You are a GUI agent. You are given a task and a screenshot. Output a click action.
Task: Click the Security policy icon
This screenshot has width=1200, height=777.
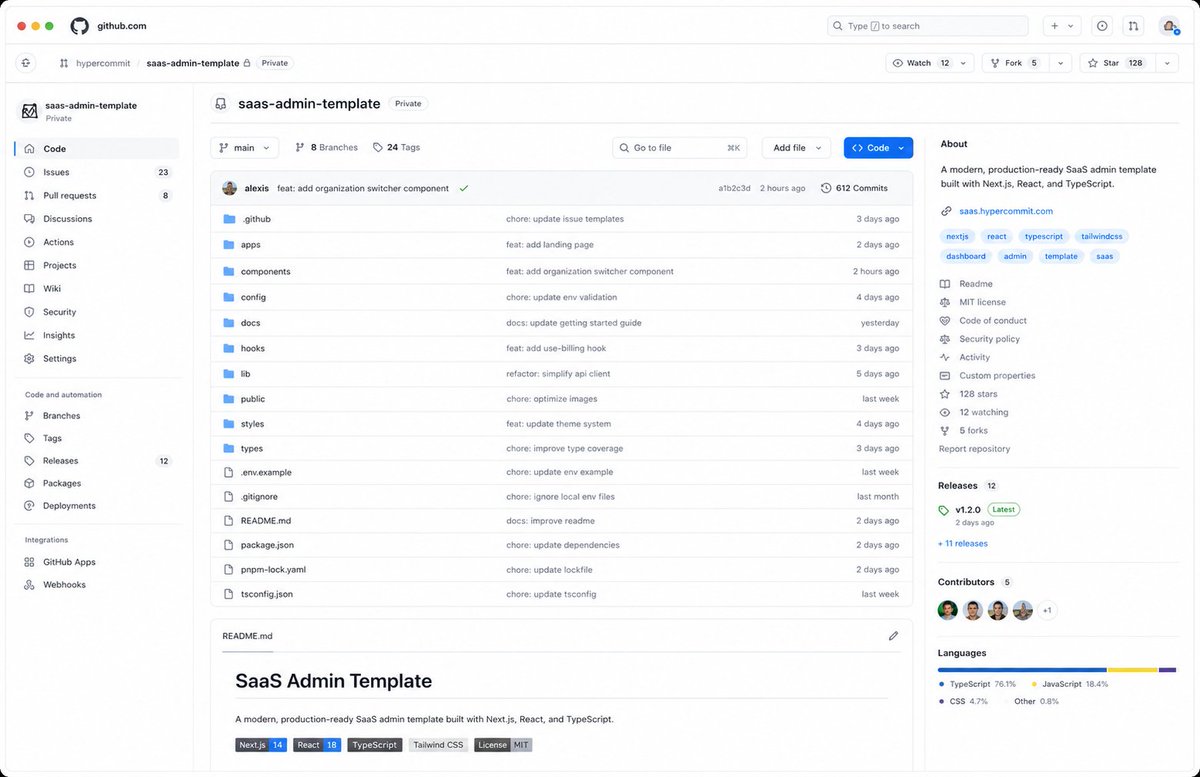(945, 339)
